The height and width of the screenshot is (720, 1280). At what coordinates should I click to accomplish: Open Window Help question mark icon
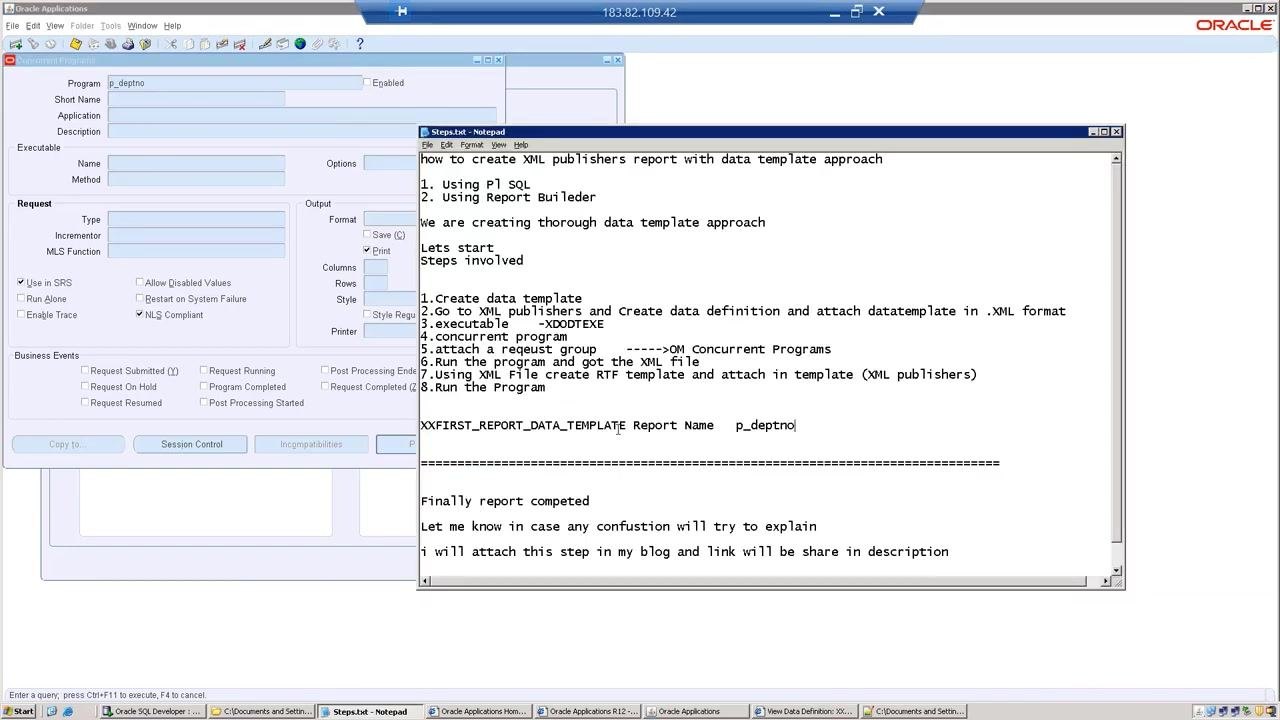[360, 44]
